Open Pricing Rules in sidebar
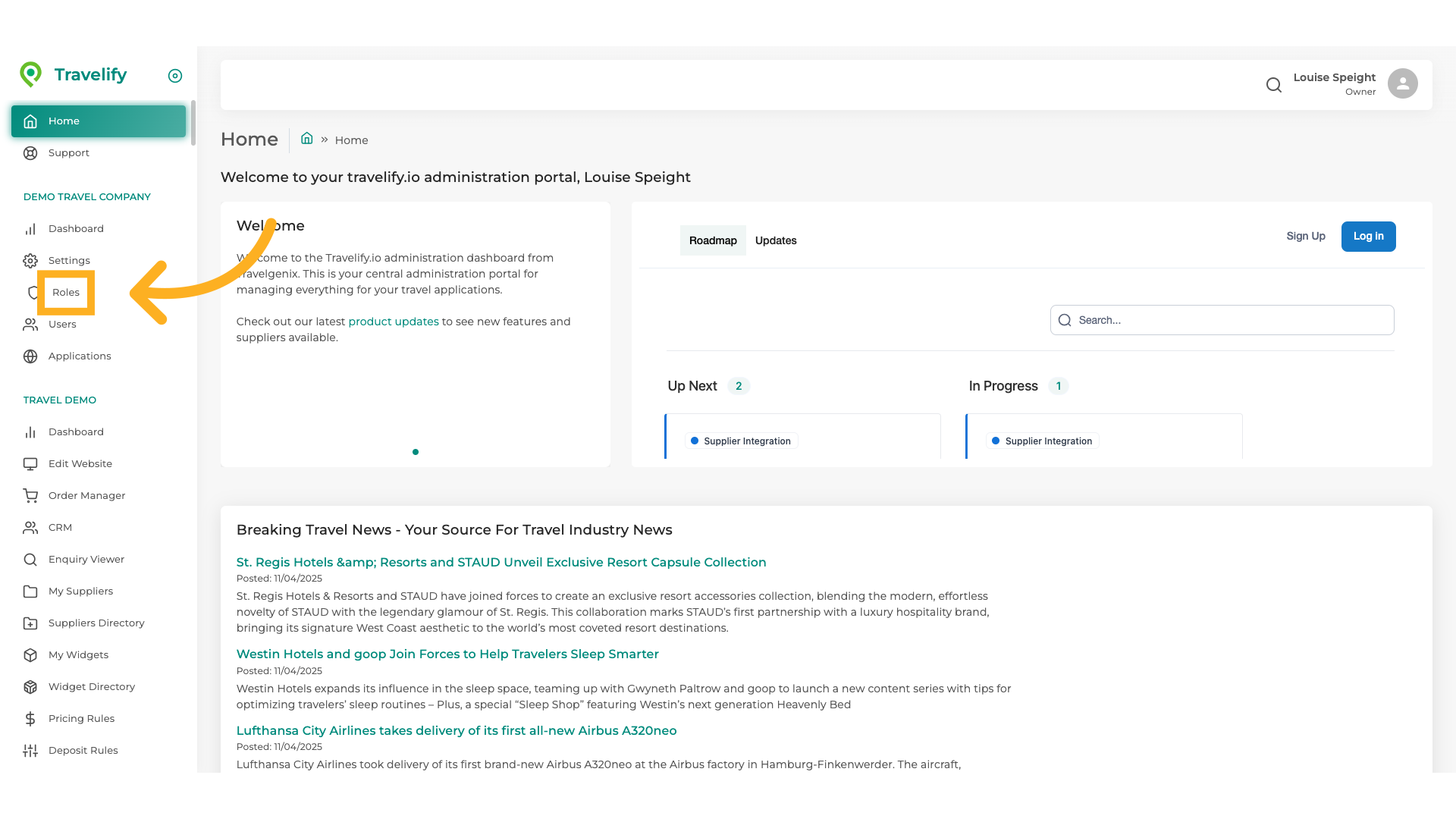 81,718
